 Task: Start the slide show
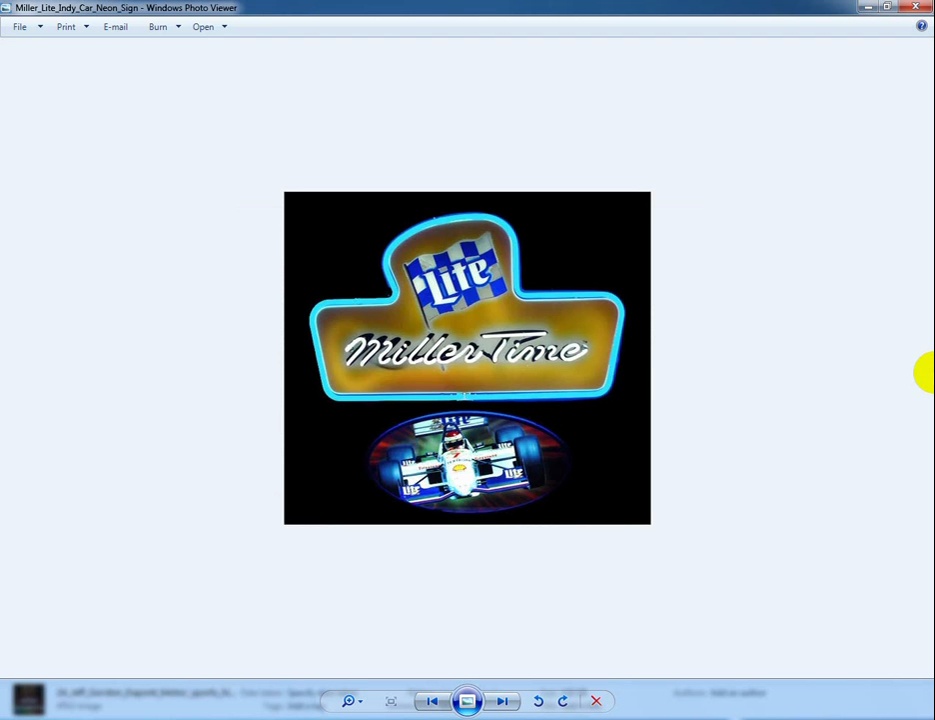(467, 701)
